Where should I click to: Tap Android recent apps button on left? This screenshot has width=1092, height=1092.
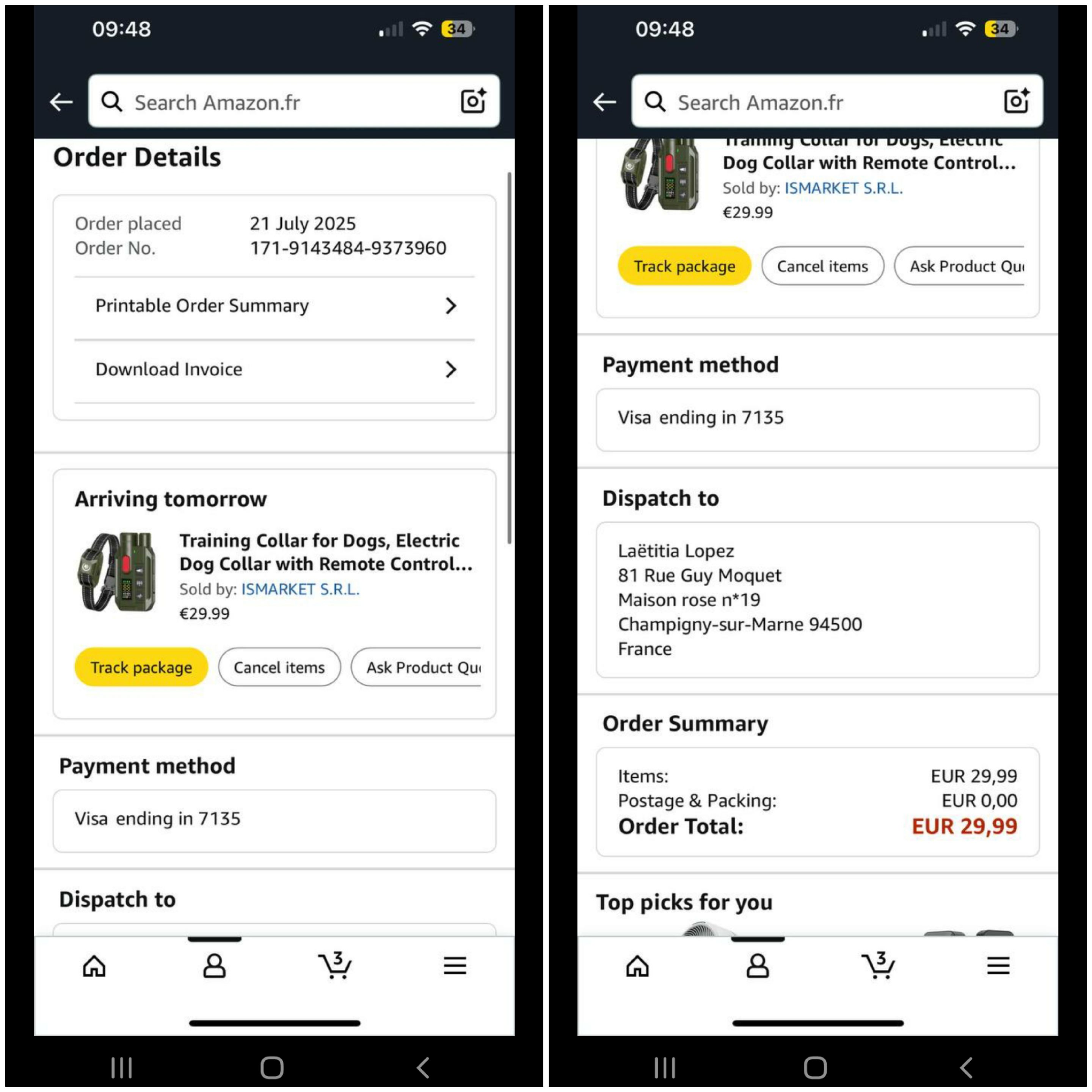tap(121, 1068)
